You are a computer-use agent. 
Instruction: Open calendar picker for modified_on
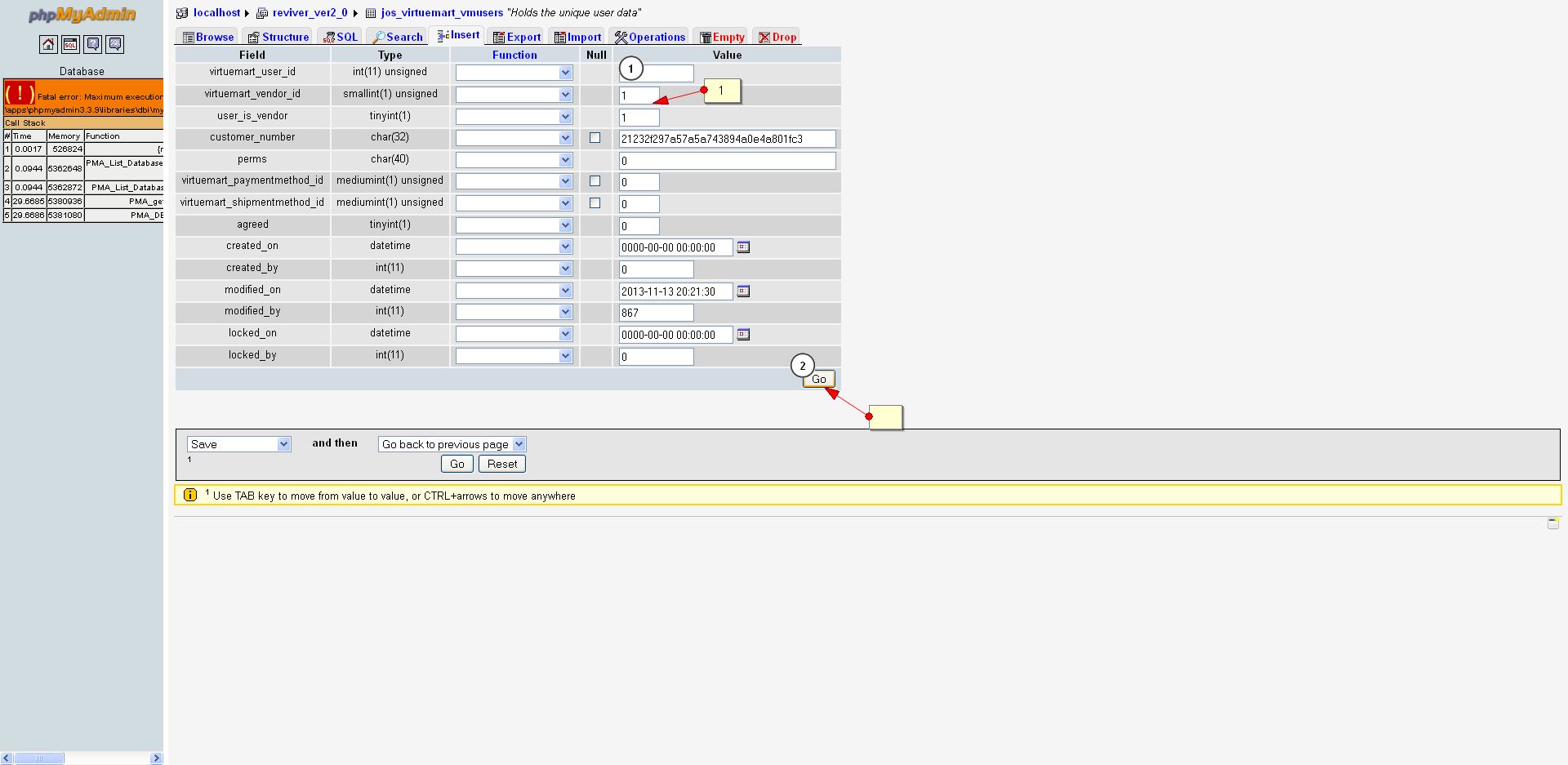(x=743, y=291)
